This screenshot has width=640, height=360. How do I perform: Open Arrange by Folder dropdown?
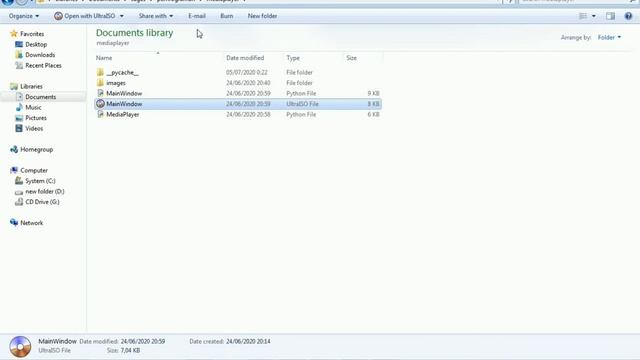609,38
